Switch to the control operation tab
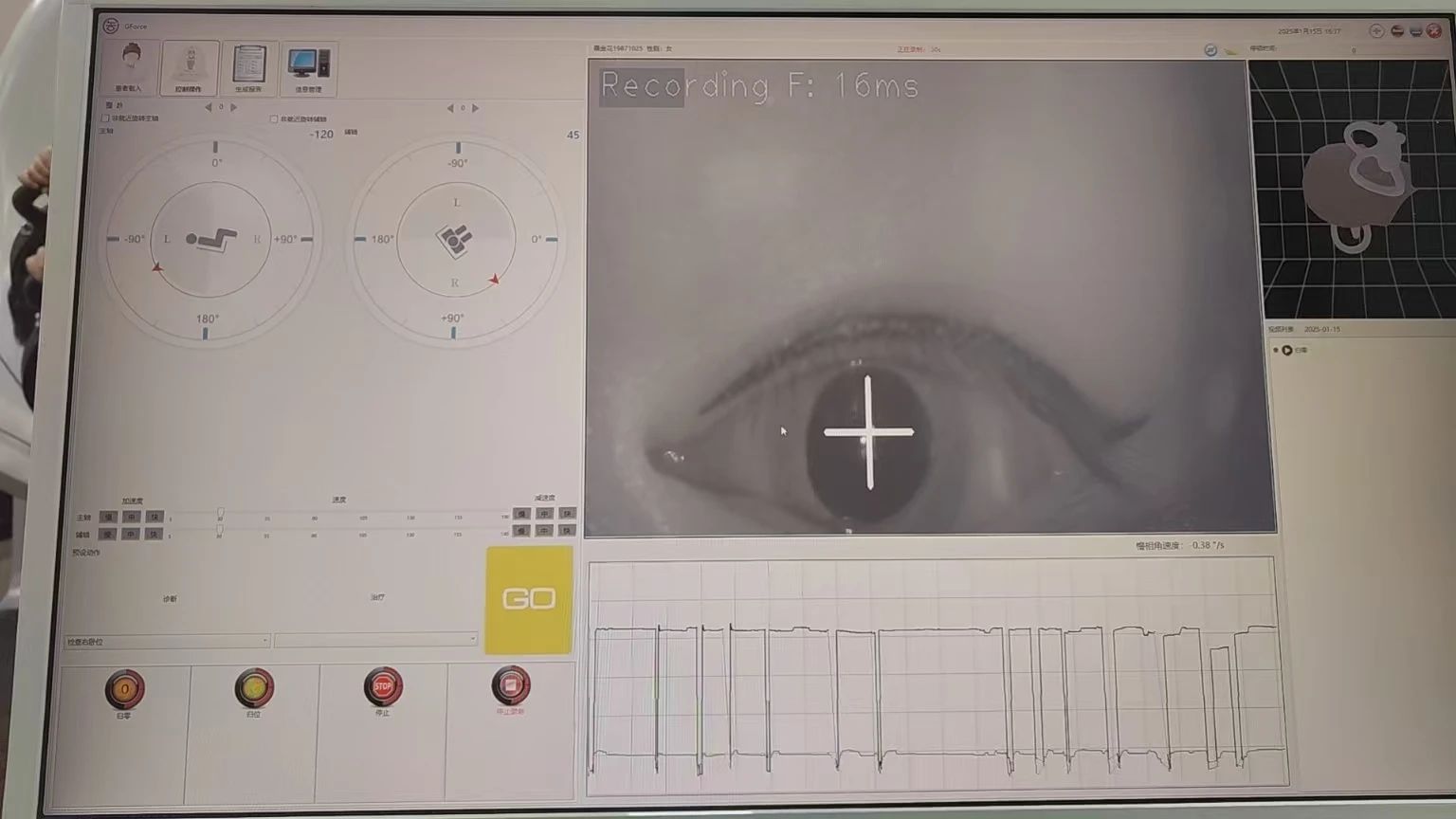 point(190,67)
